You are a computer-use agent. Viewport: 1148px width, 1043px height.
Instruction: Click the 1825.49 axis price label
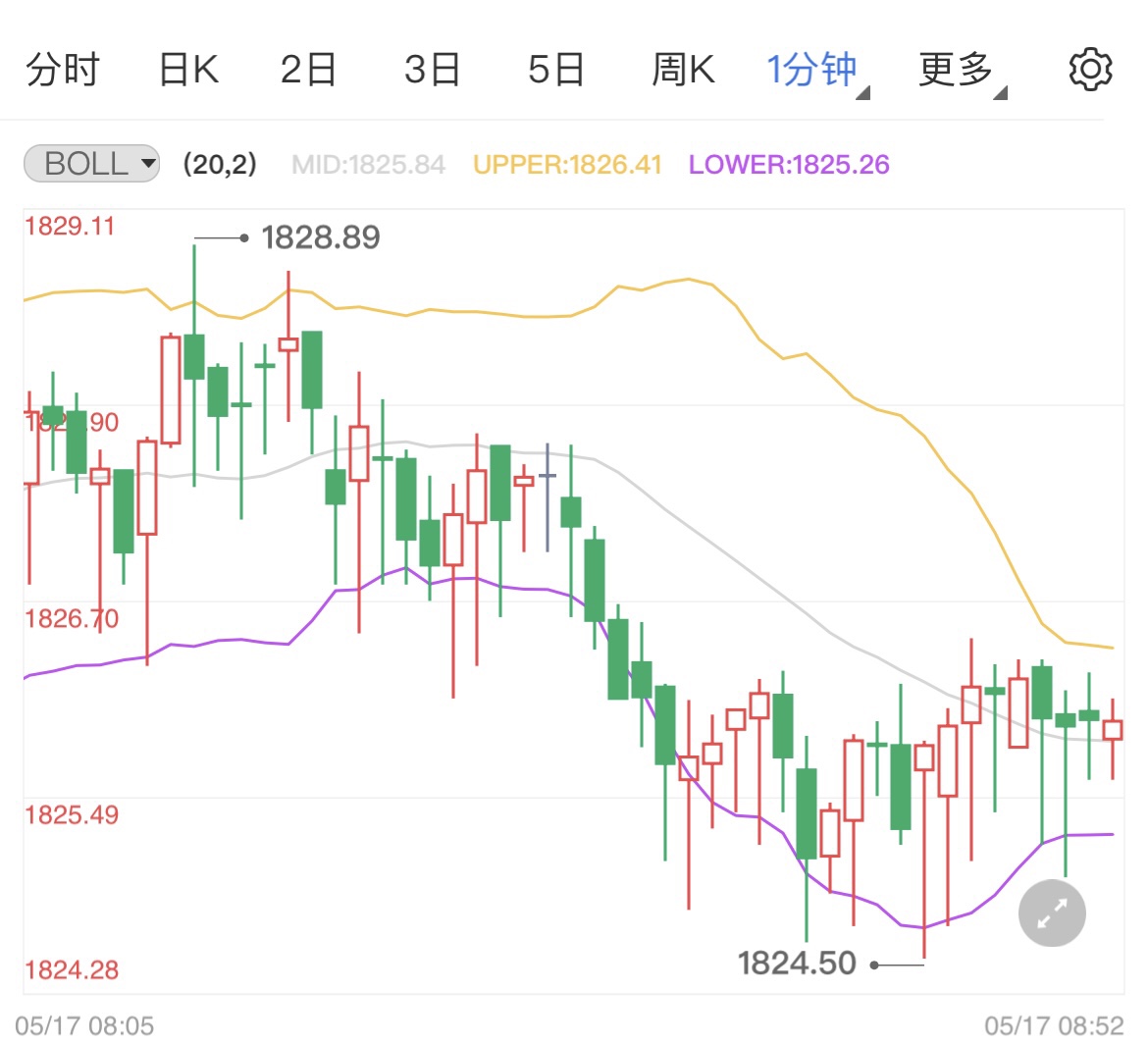tap(72, 815)
